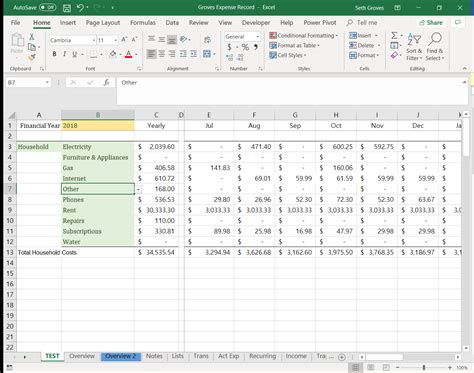
Task: Open the File menu
Action: pos(15,23)
